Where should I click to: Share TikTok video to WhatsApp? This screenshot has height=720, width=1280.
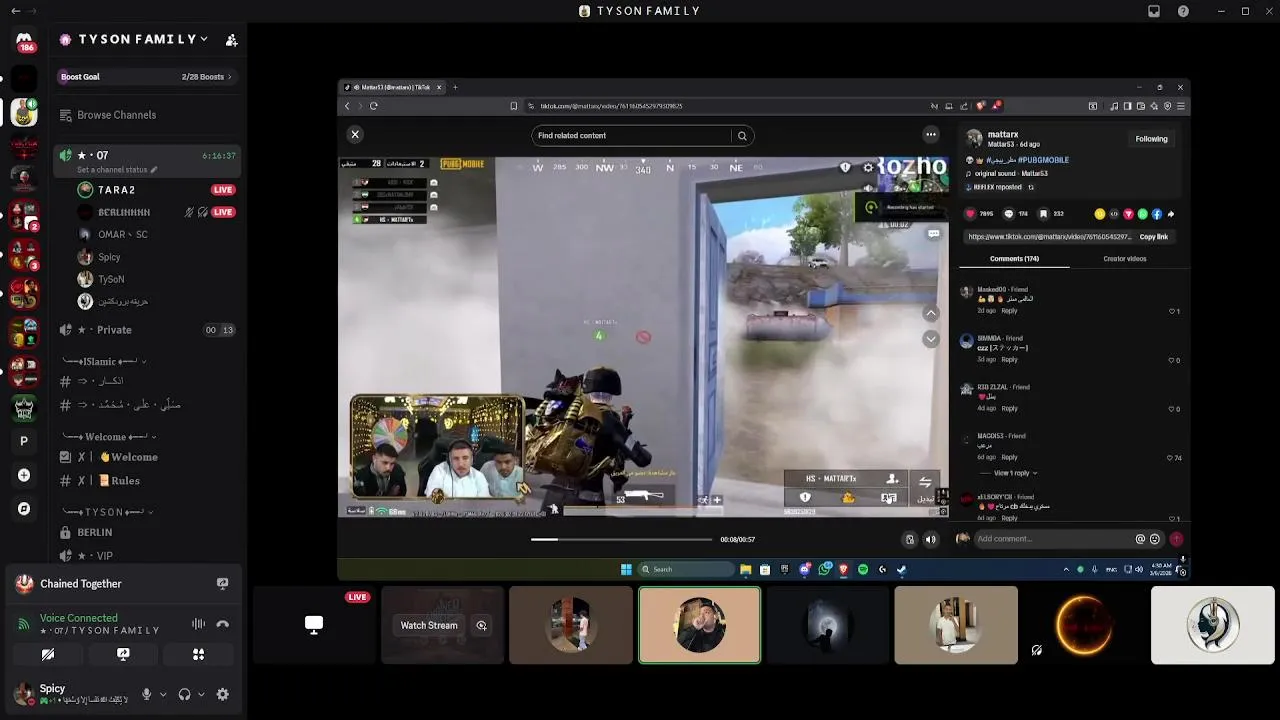(1142, 214)
